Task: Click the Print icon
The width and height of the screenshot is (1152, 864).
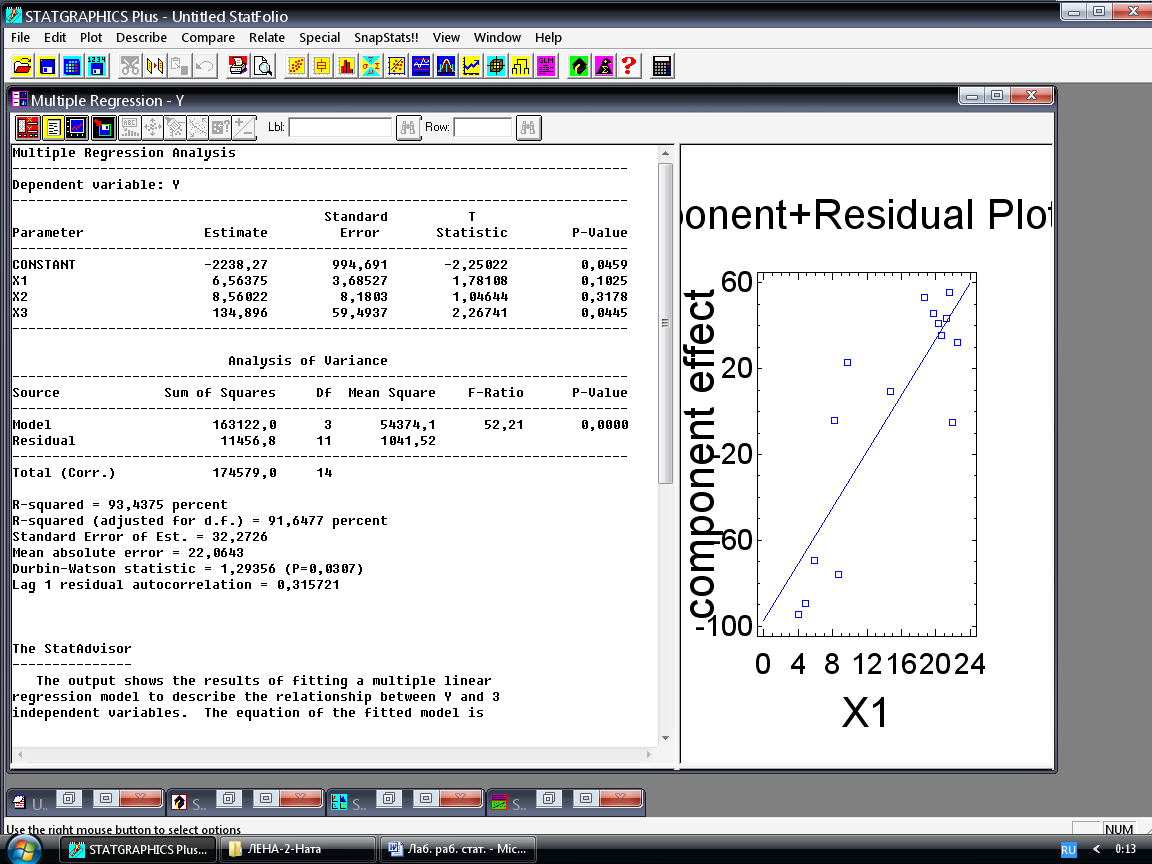Action: click(x=238, y=66)
